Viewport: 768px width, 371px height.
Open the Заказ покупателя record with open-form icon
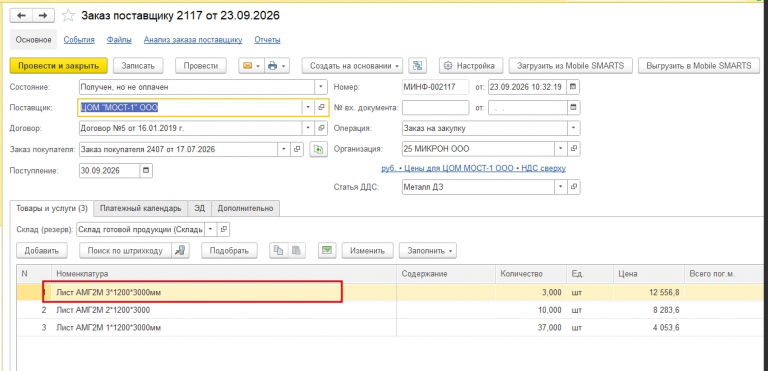coord(297,149)
